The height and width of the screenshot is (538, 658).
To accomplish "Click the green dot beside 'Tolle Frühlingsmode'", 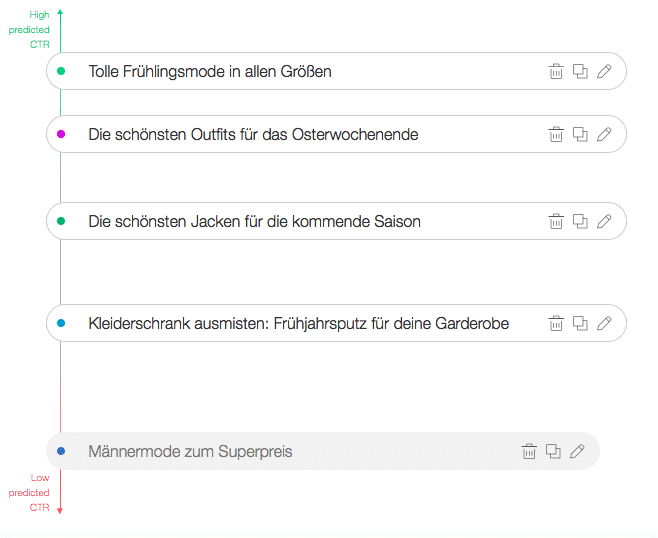I will click(x=61, y=71).
